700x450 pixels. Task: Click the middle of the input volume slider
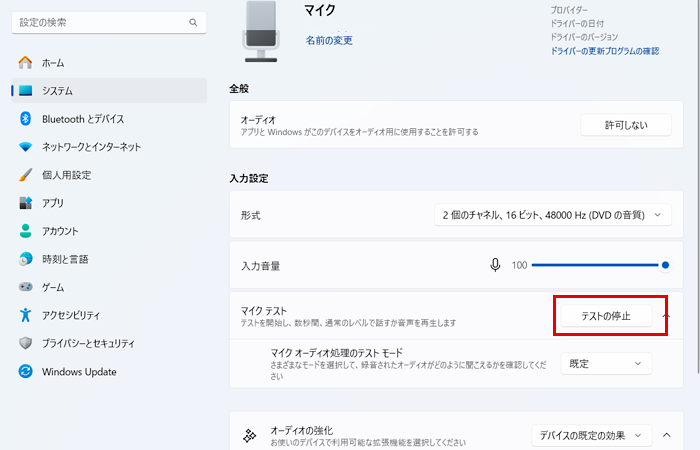click(x=598, y=265)
